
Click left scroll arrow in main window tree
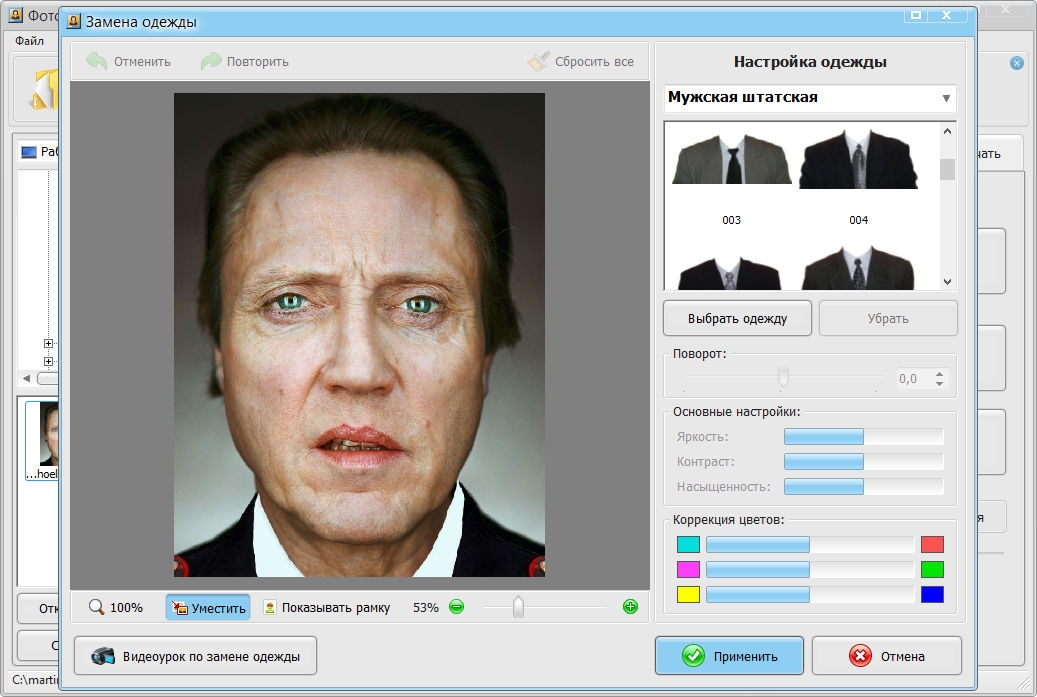[26, 378]
